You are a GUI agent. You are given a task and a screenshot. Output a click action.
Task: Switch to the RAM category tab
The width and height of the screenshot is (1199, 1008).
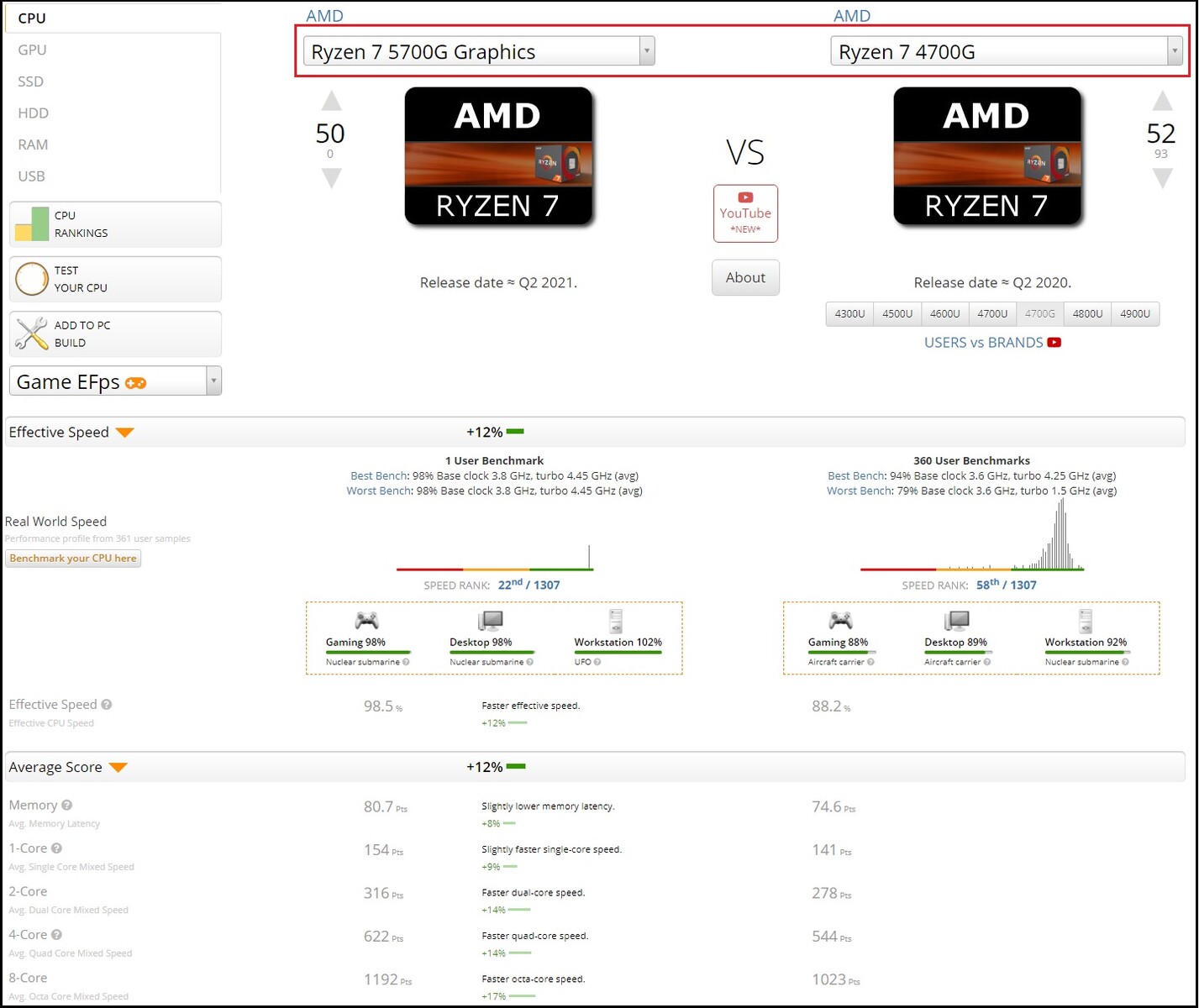point(32,144)
